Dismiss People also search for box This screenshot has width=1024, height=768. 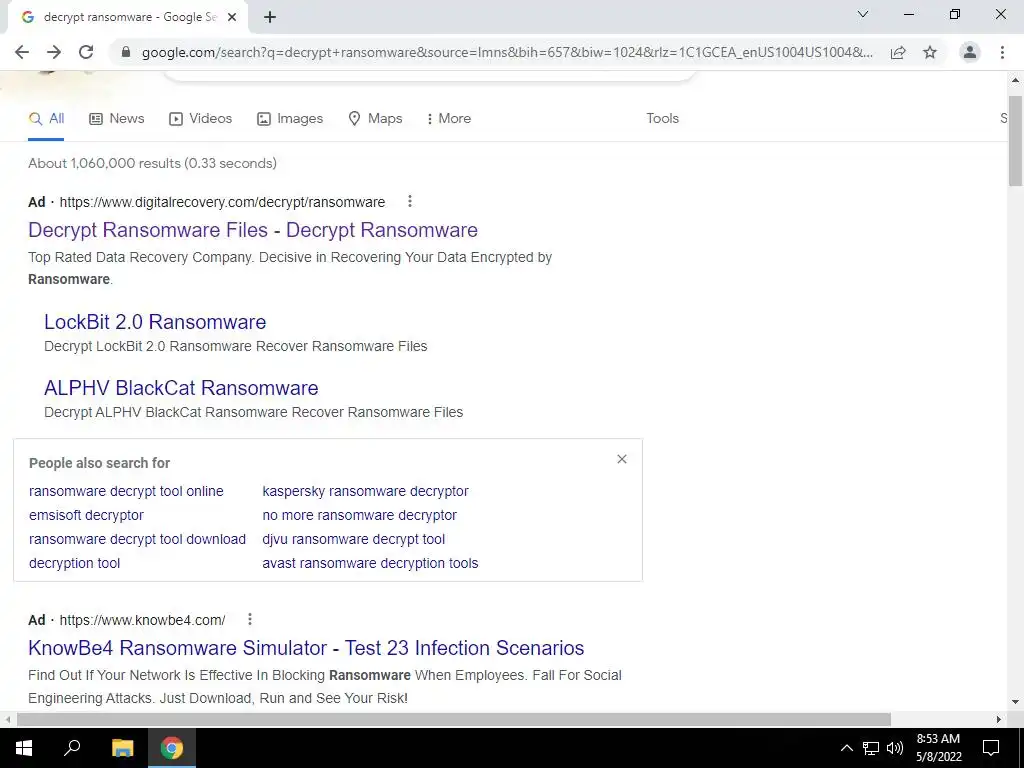[622, 459]
